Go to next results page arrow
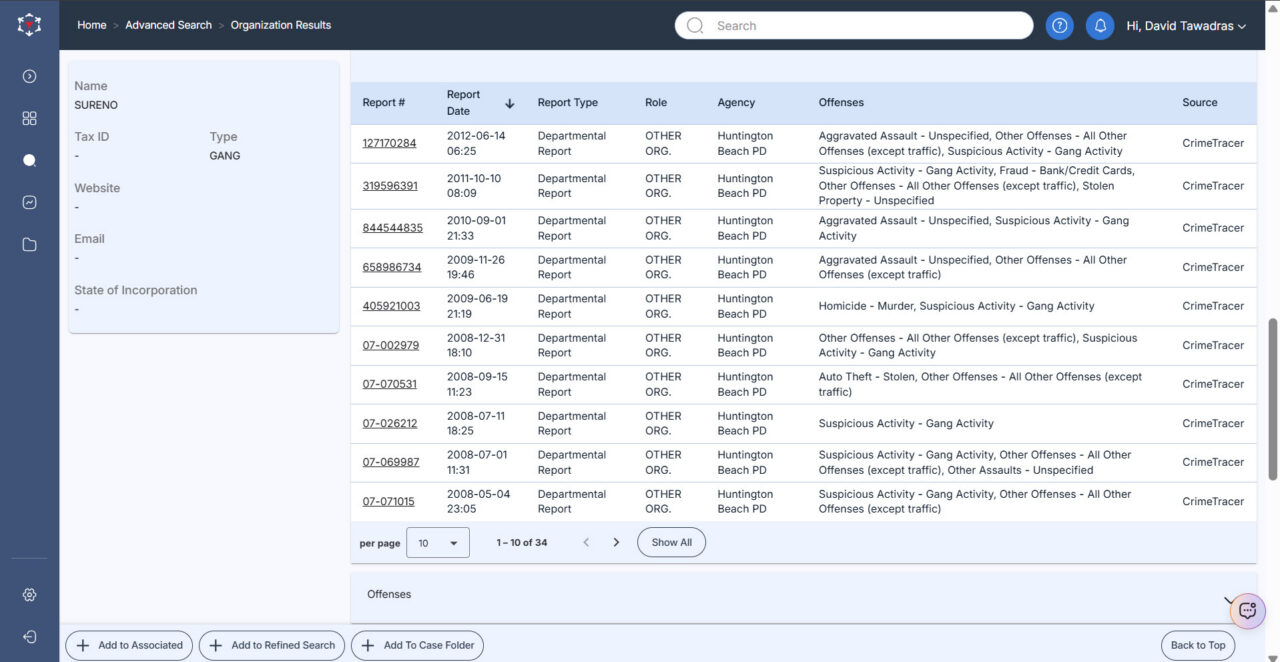Viewport: 1280px width, 662px height. click(616, 543)
